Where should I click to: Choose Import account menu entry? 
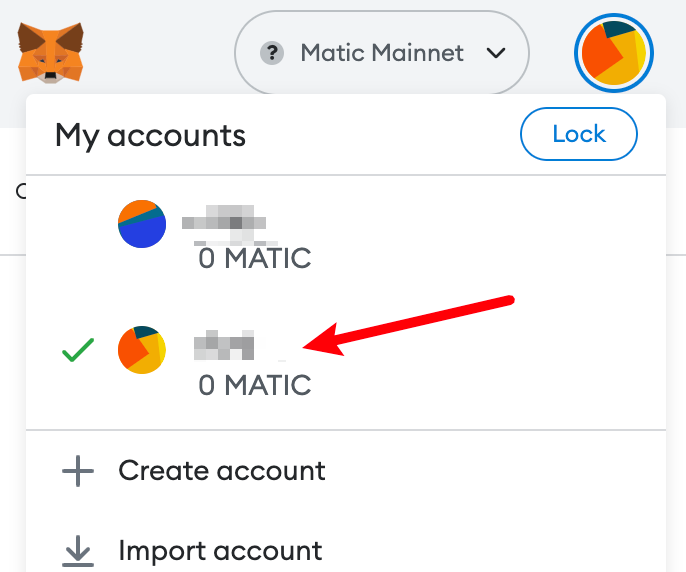[346, 551]
